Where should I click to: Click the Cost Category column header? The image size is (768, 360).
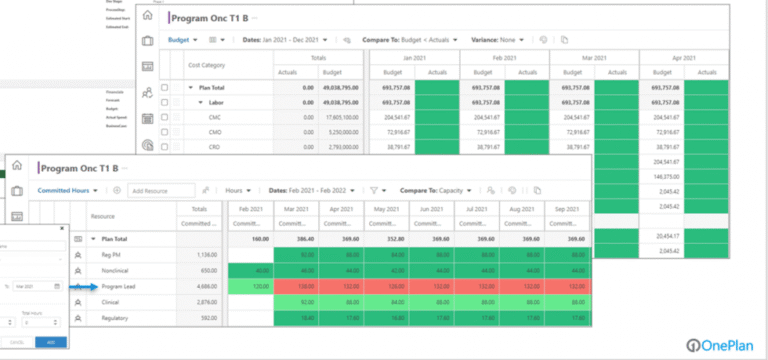[228, 65]
